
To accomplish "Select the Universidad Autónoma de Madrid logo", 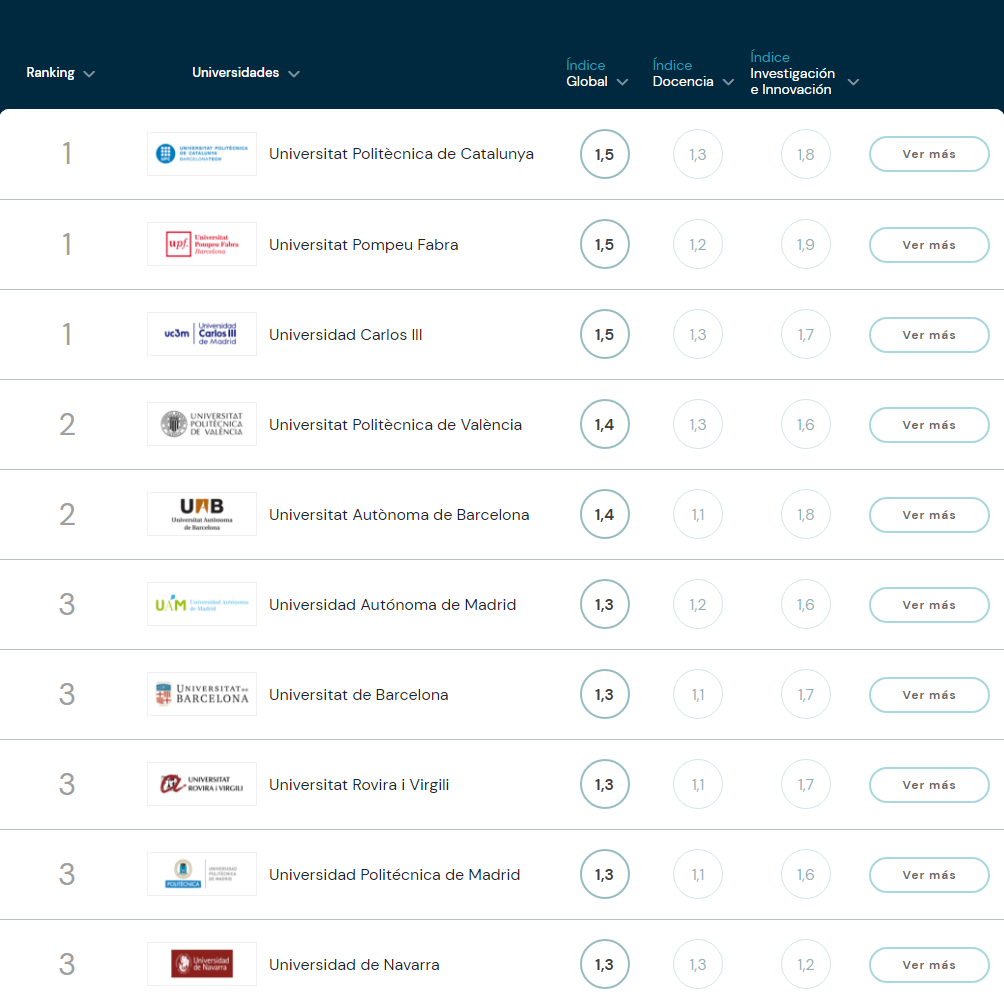I will click(x=201, y=604).
